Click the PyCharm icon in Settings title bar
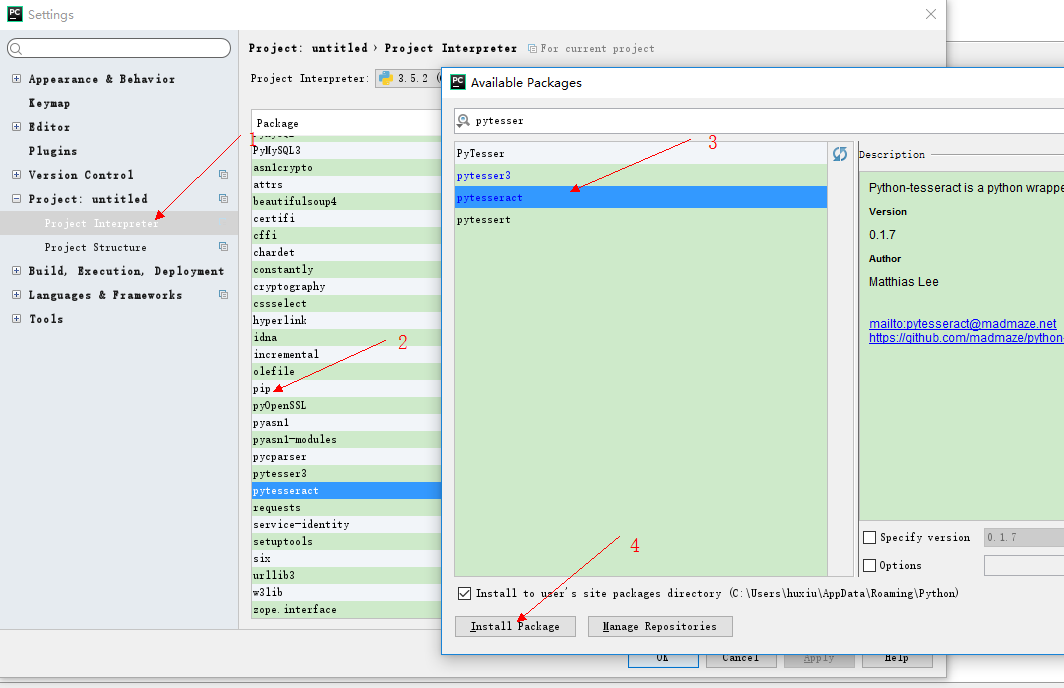This screenshot has width=1064, height=688. pos(14,14)
